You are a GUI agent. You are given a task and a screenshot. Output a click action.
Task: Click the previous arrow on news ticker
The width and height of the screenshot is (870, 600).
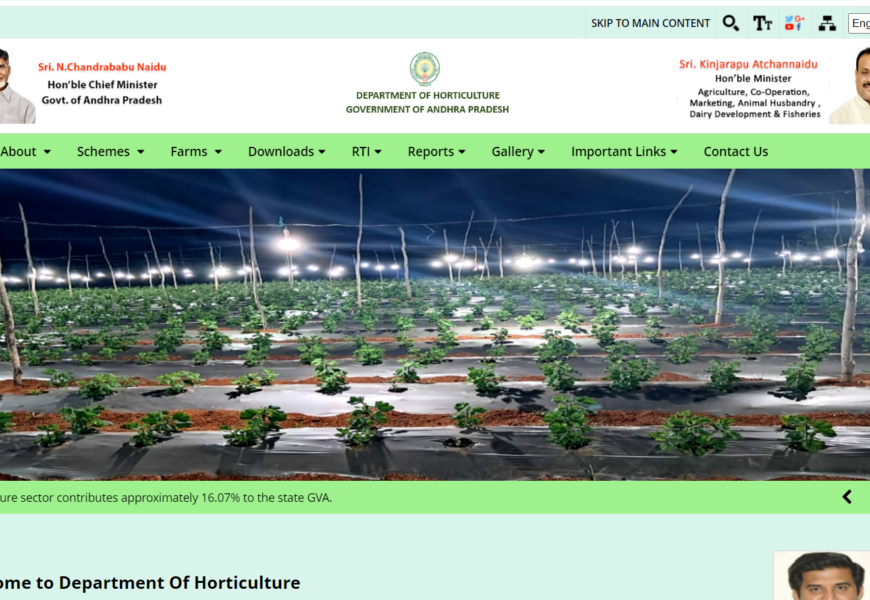click(x=847, y=497)
